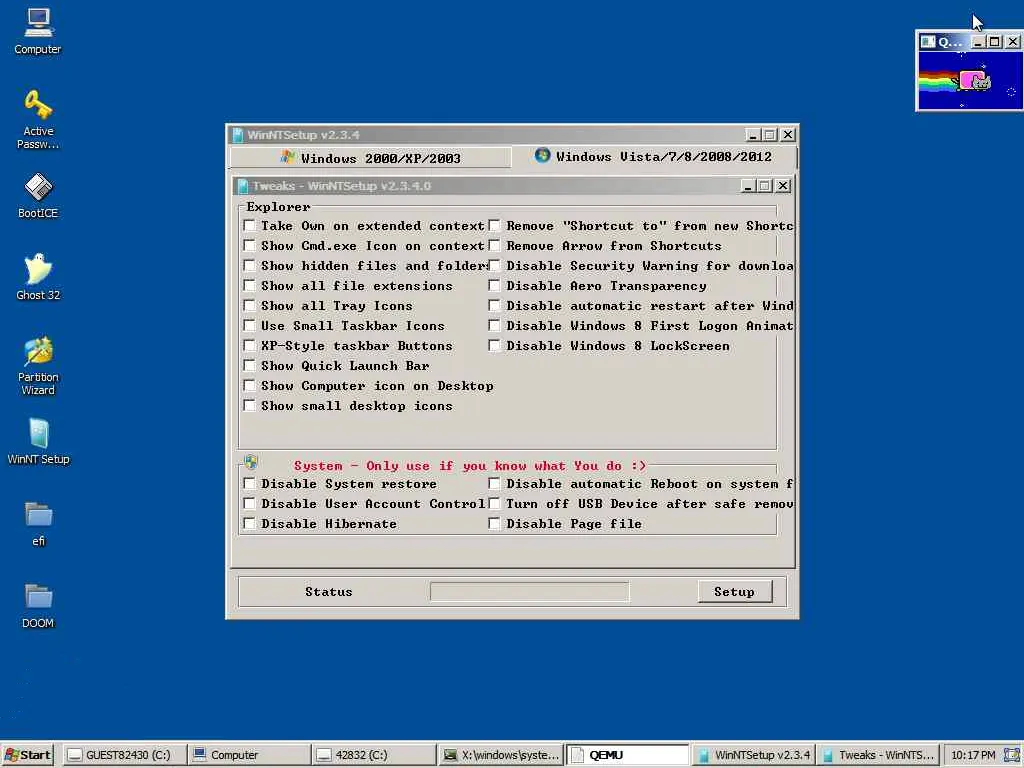
Task: Check Show Computer icon on Desktop
Action: pyautogui.click(x=249, y=386)
